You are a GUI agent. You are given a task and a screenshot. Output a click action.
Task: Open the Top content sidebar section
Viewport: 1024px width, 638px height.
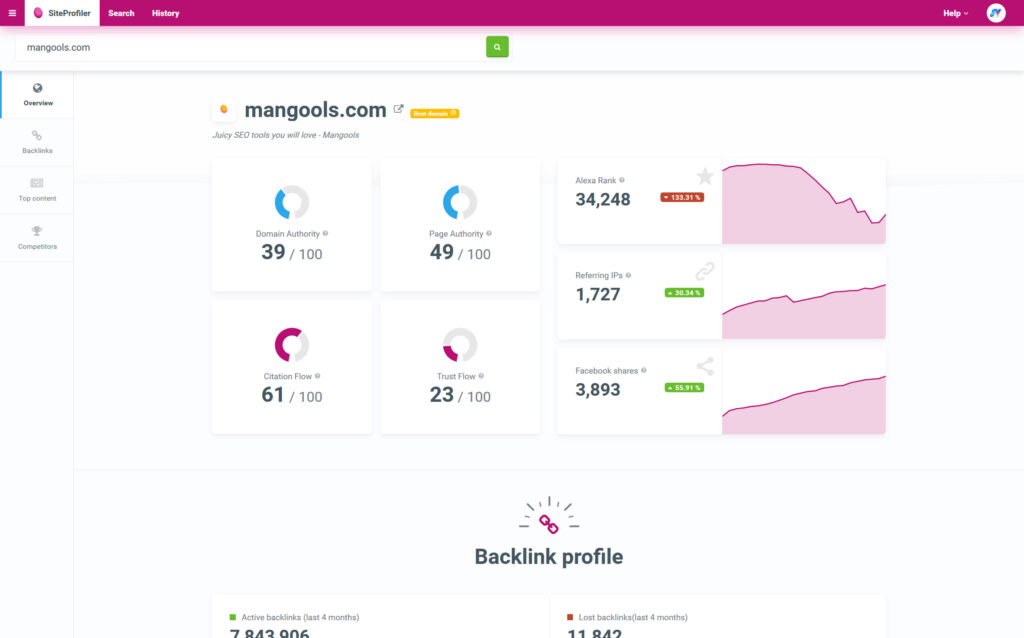[x=37, y=190]
